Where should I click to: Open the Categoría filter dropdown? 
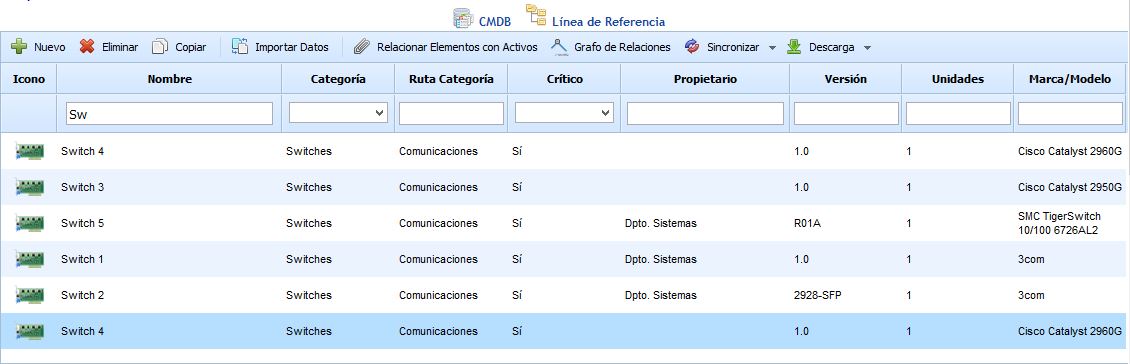338,113
